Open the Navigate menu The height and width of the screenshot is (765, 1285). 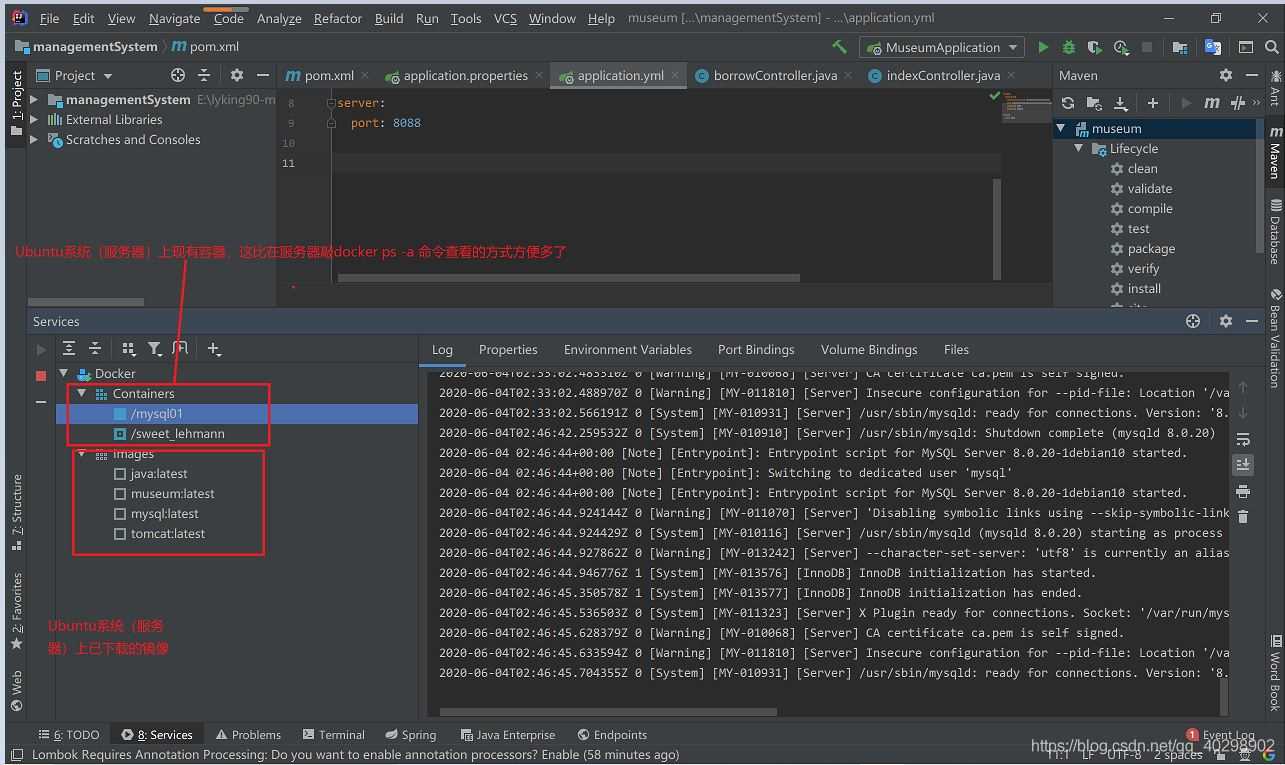[173, 18]
